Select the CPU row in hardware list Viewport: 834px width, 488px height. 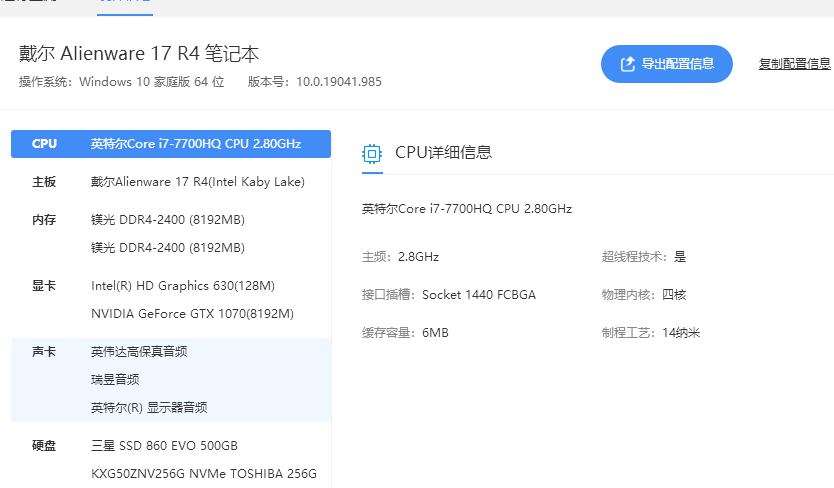click(171, 144)
